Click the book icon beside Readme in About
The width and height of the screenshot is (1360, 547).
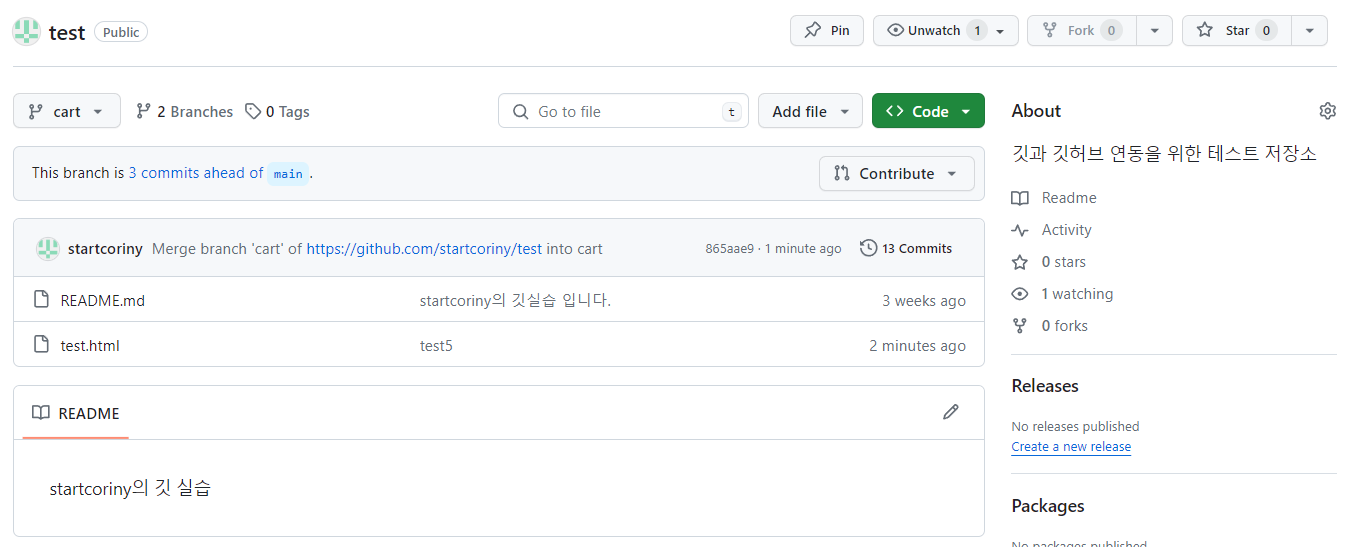[x=1020, y=198]
